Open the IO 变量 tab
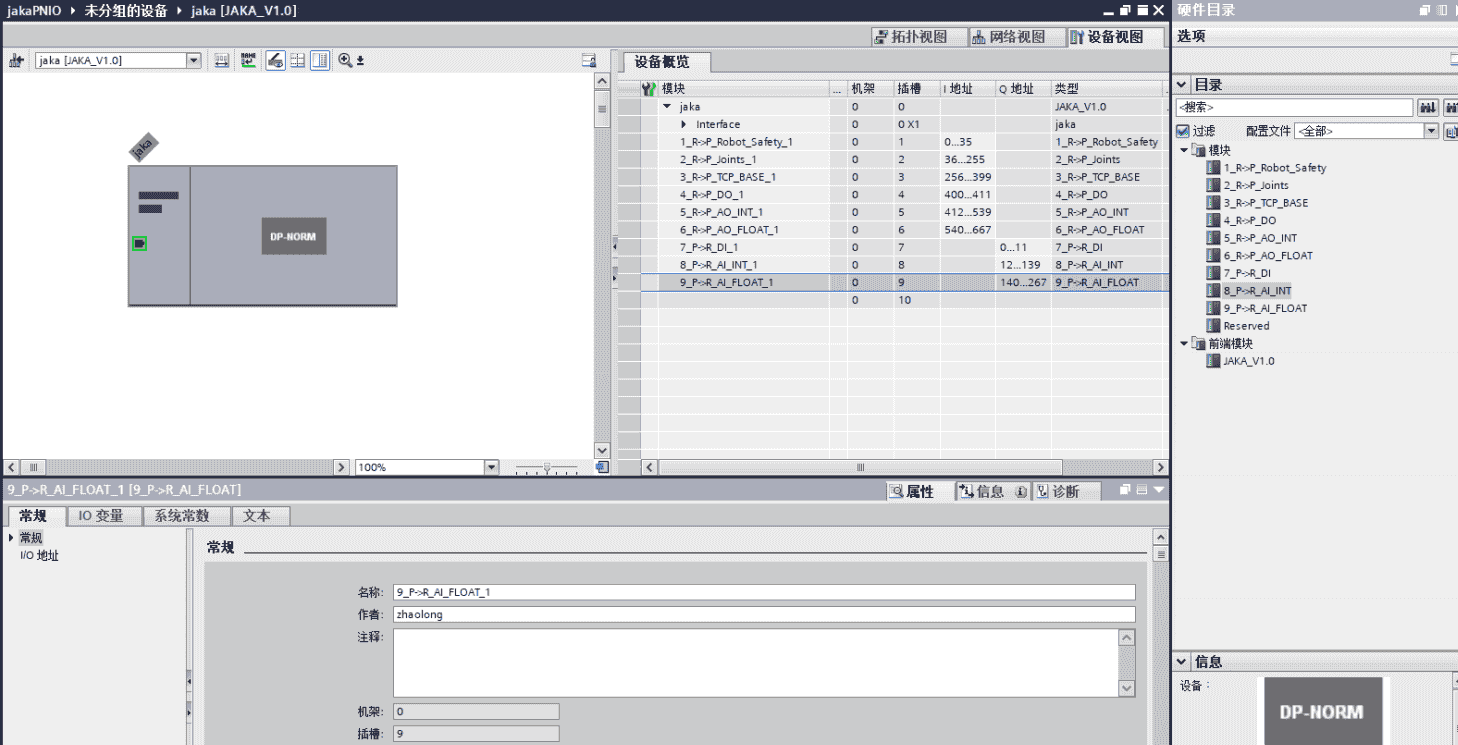 (x=101, y=516)
